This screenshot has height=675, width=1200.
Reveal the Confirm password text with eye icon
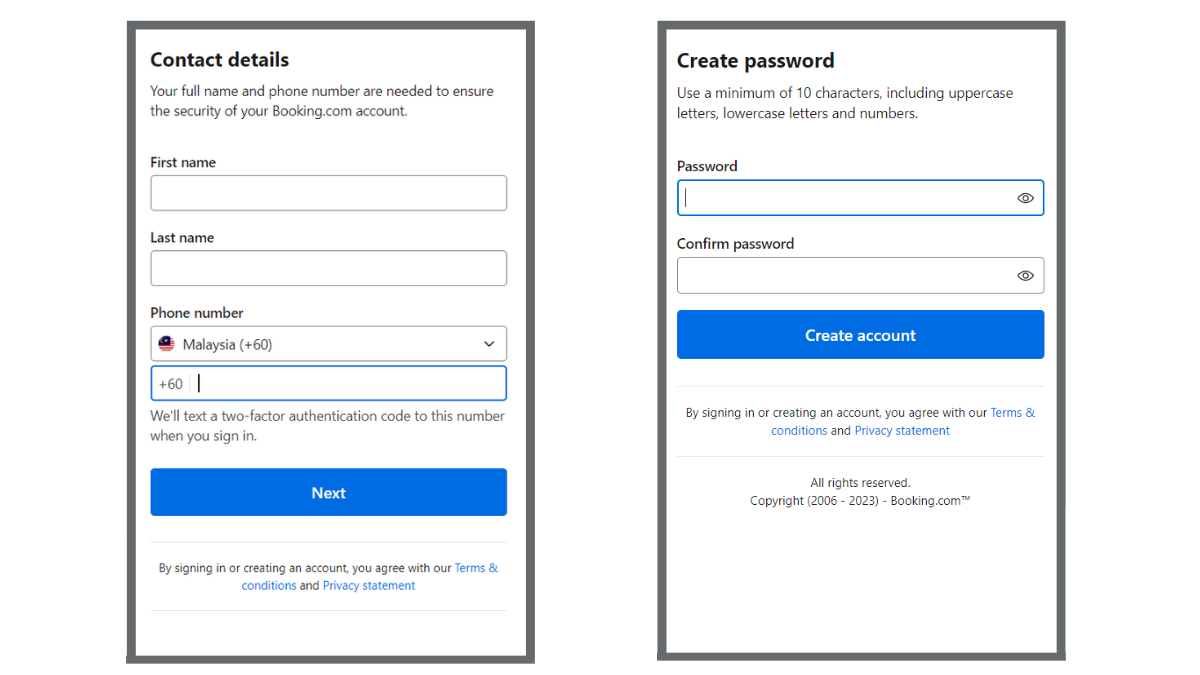click(x=1024, y=275)
